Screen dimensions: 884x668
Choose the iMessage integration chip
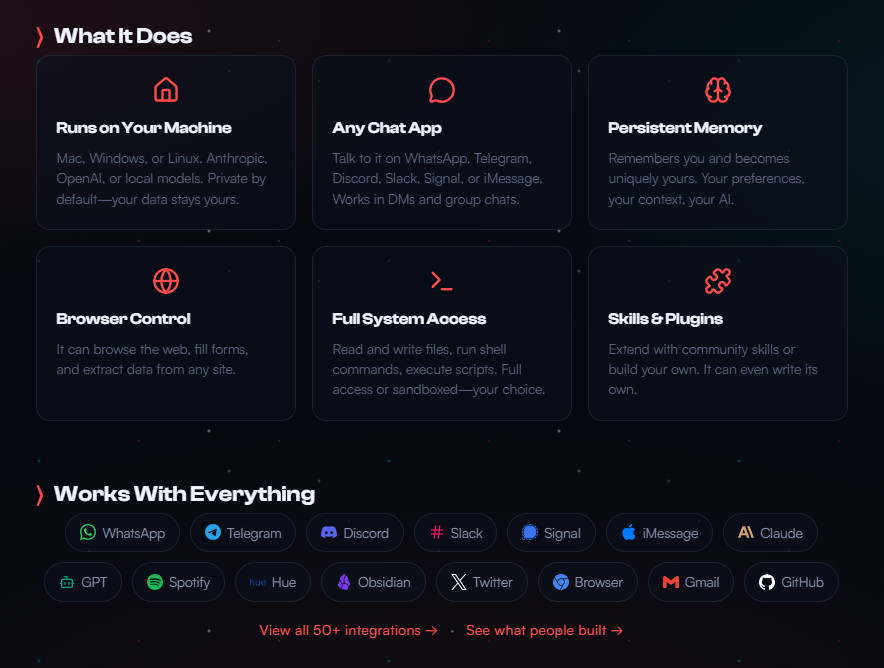[659, 533]
